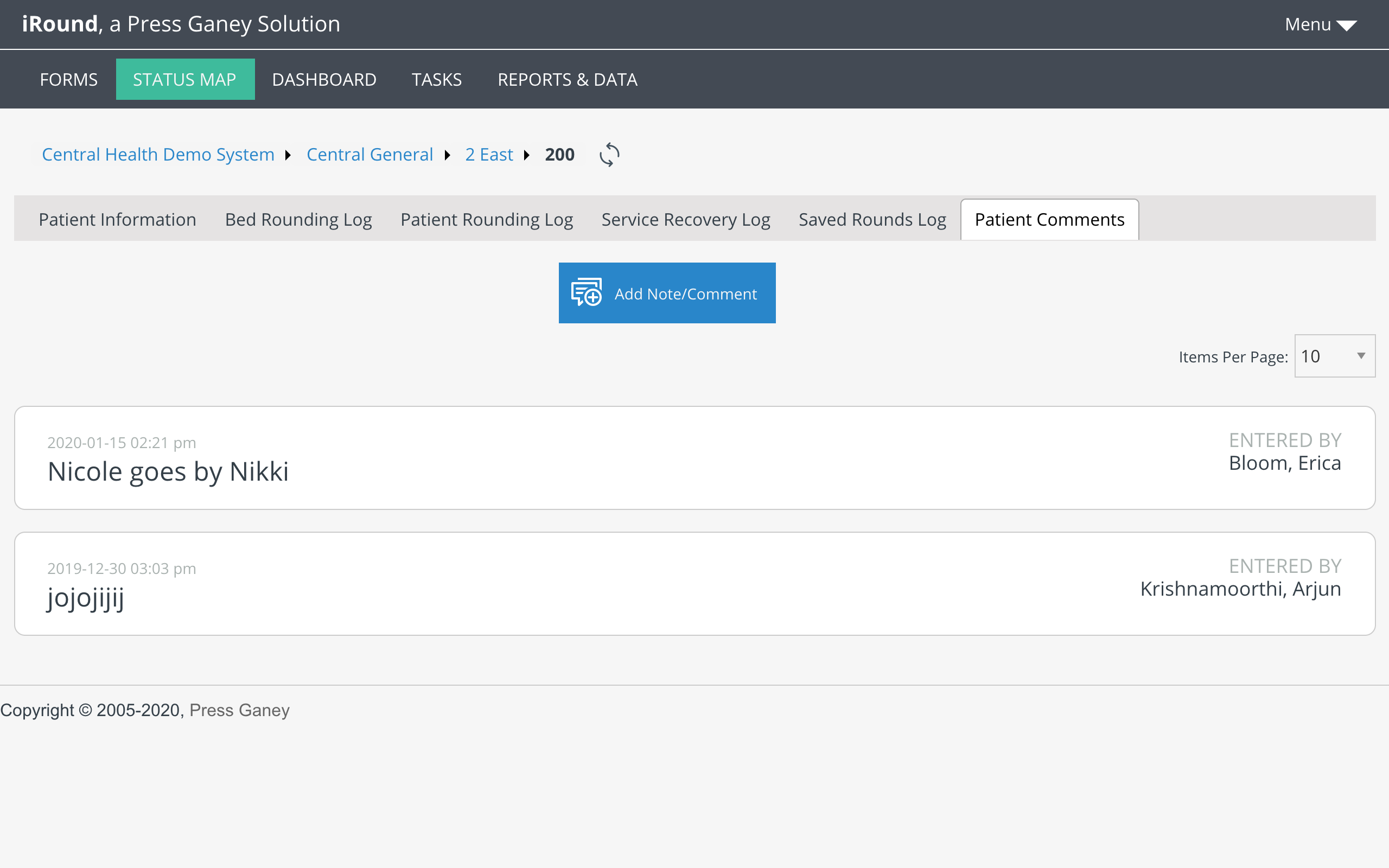Select the comment 'jojojijij'
The width and height of the screenshot is (1389, 868).
pos(86,598)
